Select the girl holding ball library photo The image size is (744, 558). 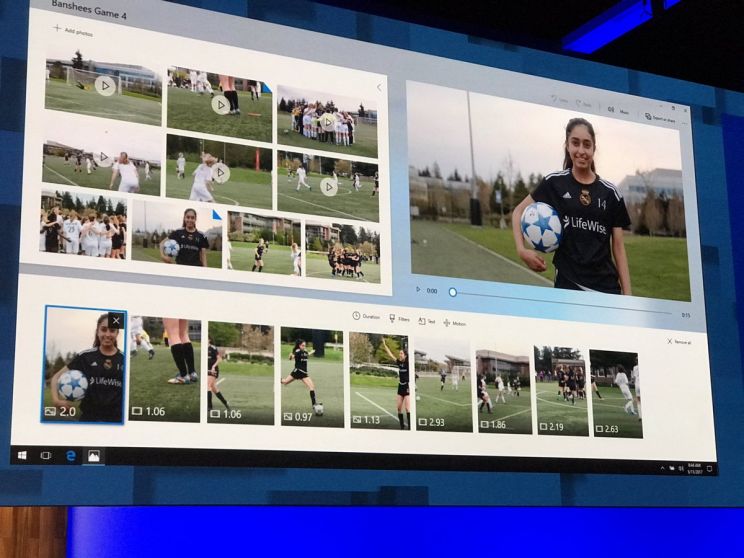[x=177, y=234]
